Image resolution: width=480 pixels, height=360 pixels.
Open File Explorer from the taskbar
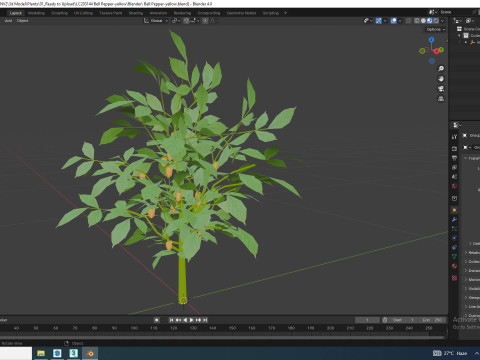[x=41, y=353]
